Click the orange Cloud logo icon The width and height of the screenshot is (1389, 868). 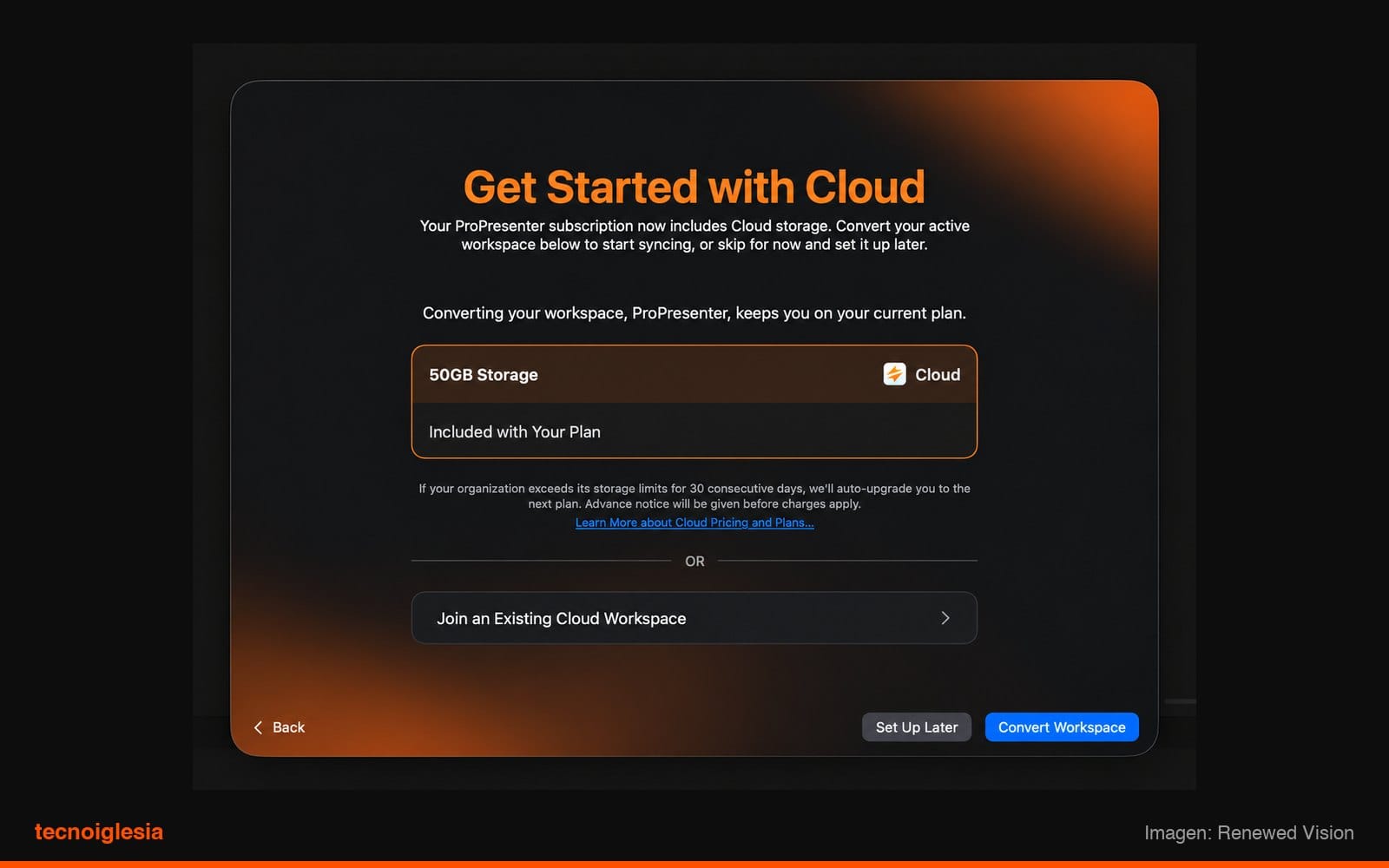coord(894,374)
